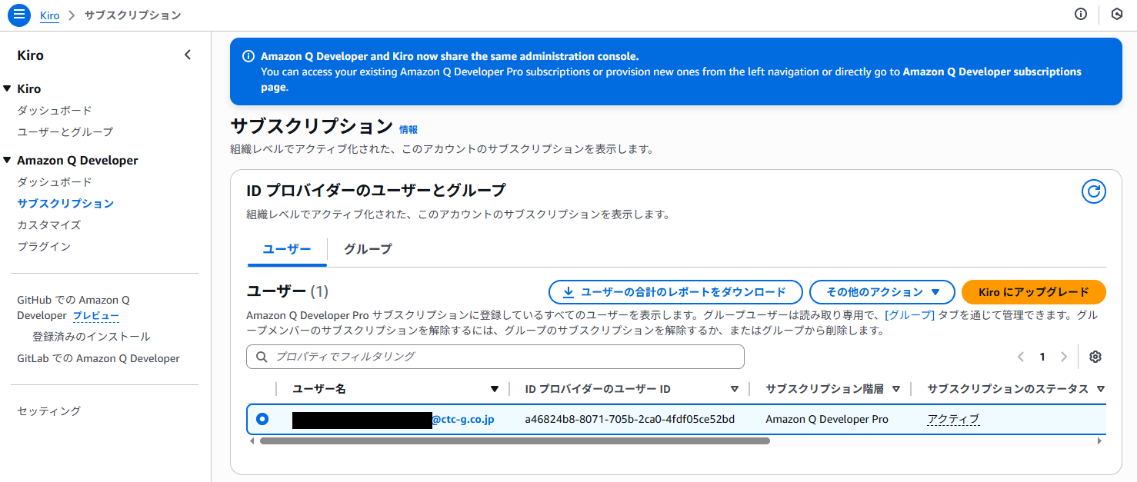Click the horizontal table scrollbar thumb
The height and width of the screenshot is (482, 1137).
click(x=514, y=440)
